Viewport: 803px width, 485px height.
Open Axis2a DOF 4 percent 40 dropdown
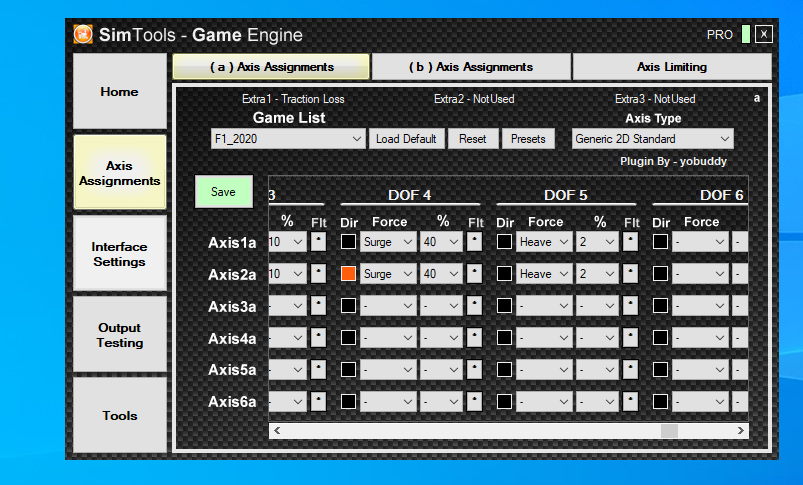(x=441, y=273)
